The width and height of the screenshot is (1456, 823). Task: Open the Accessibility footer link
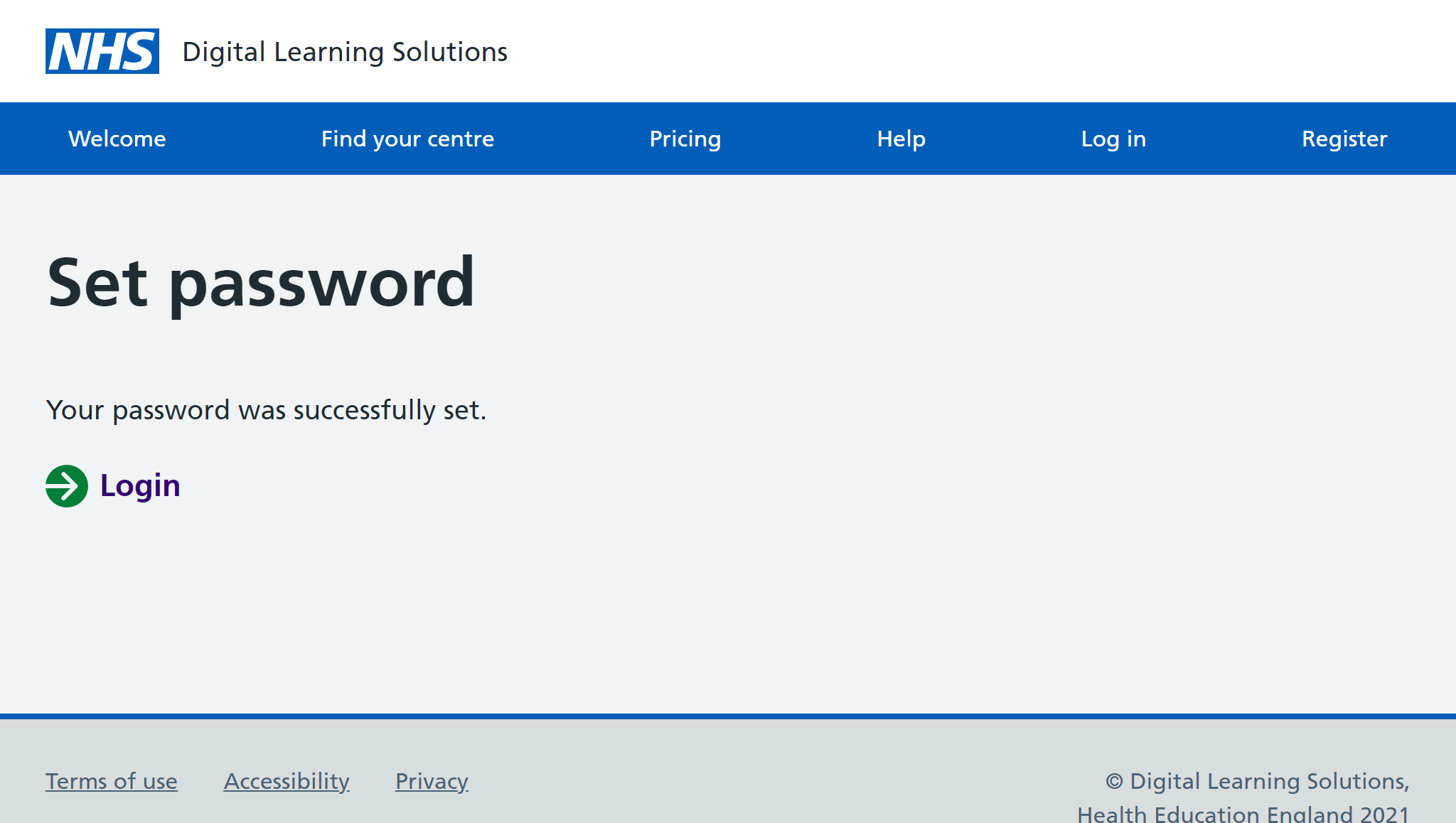click(287, 781)
